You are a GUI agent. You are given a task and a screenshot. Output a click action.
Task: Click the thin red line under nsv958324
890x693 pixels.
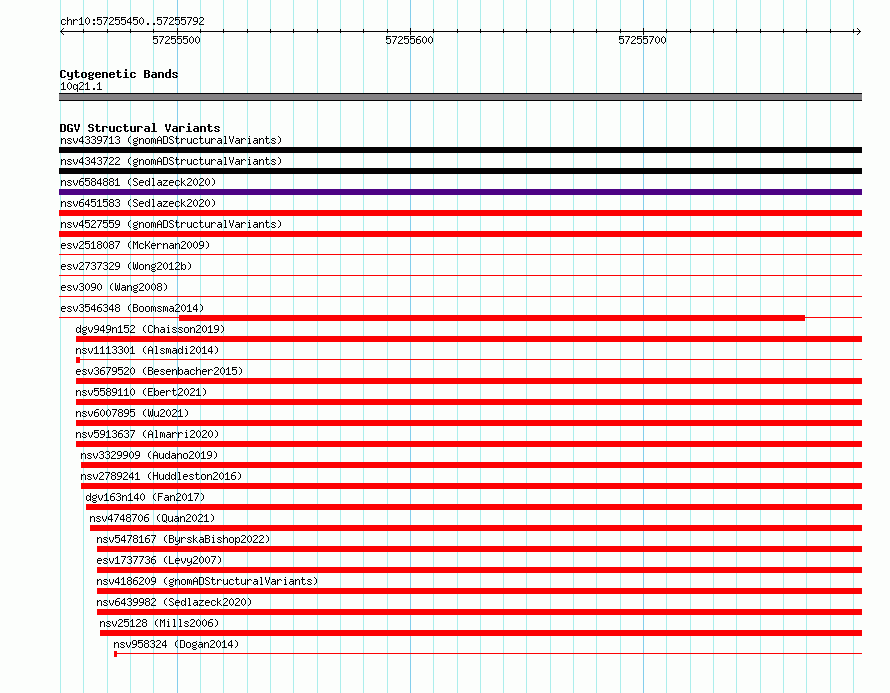488,654
